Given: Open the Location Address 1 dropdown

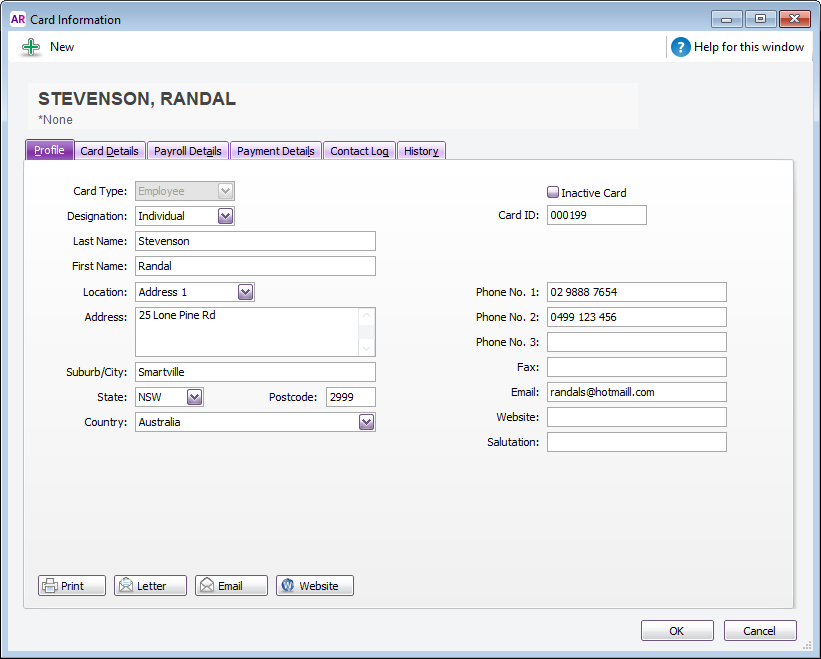Looking at the screenshot, I should pos(246,292).
